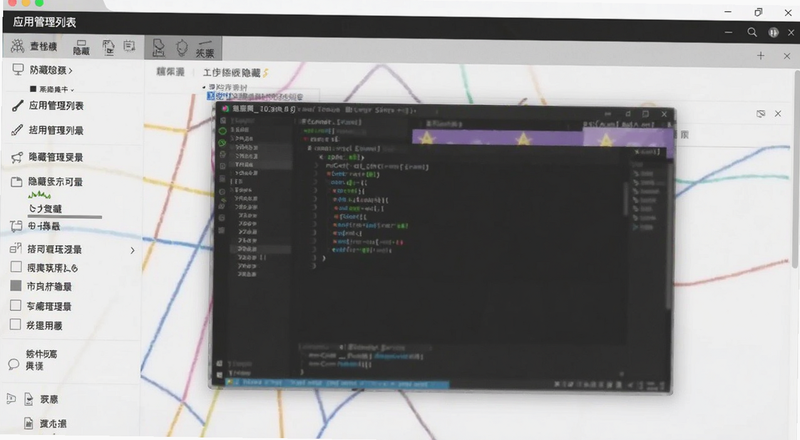Image resolution: width=800 pixels, height=440 pixels.
Task: Expand the sidebar row with the right chevron
Action: (132, 250)
